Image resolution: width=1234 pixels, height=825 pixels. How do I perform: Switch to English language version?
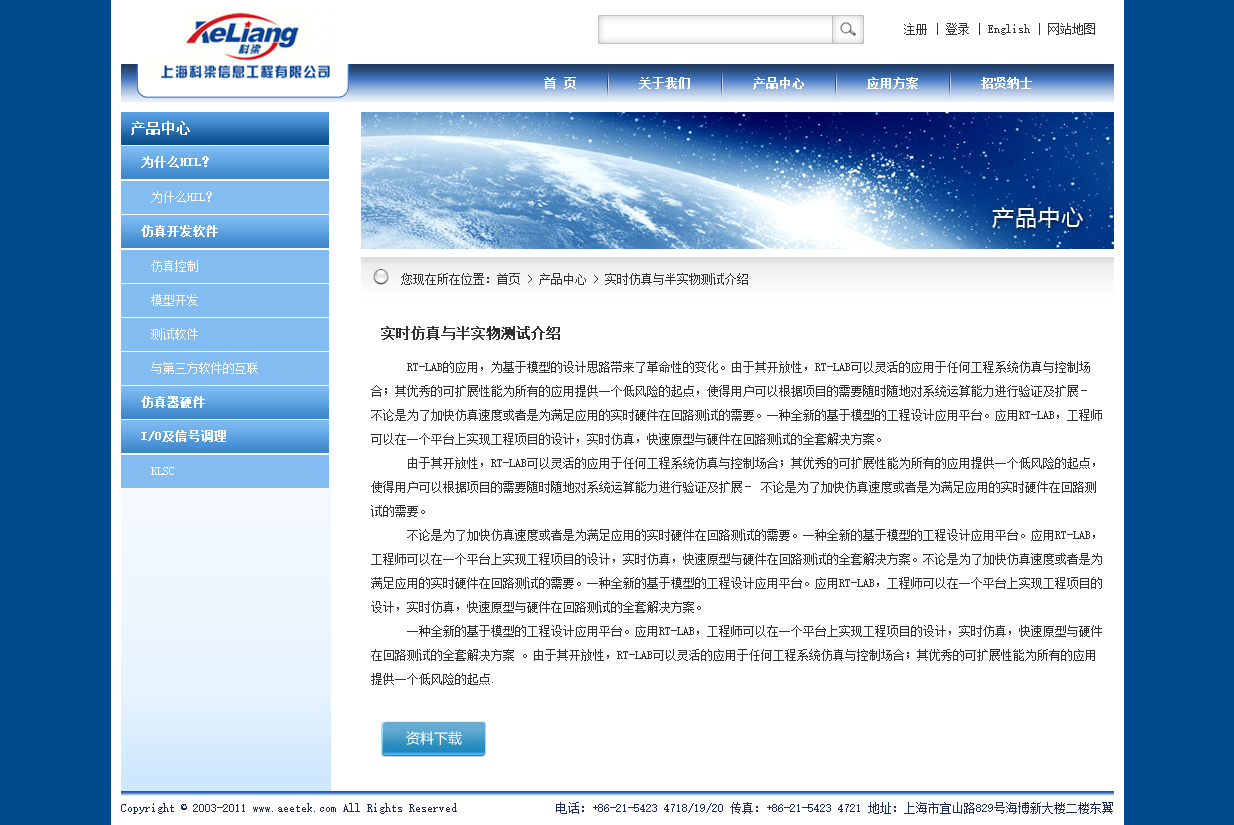pyautogui.click(x=1008, y=30)
